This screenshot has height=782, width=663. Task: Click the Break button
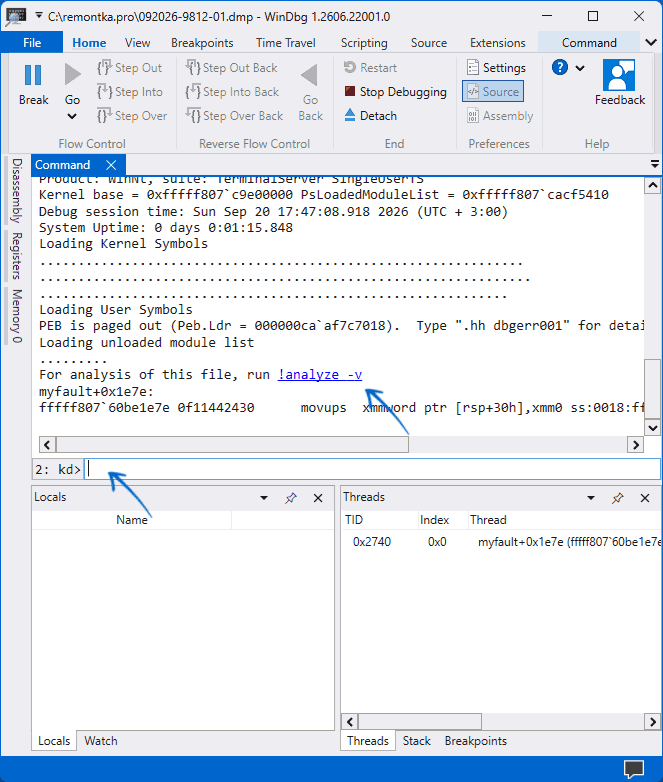click(33, 84)
